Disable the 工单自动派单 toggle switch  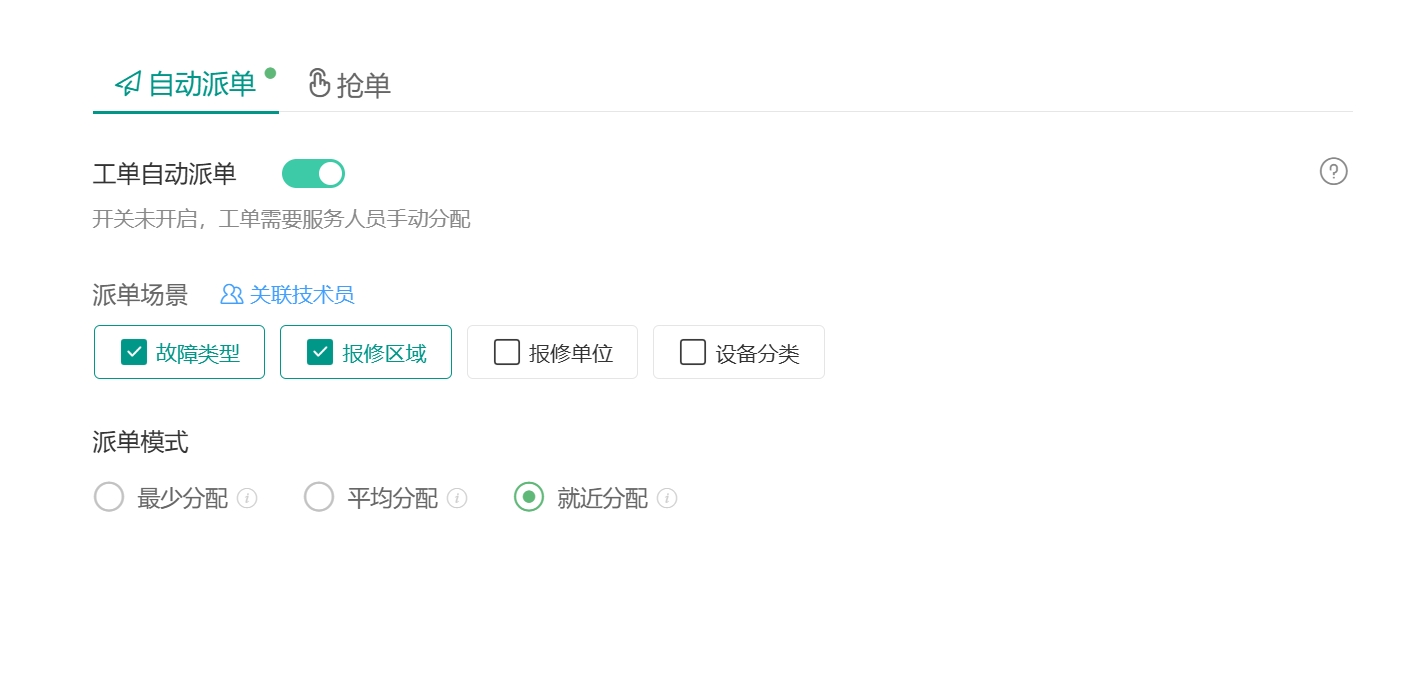pos(313,173)
